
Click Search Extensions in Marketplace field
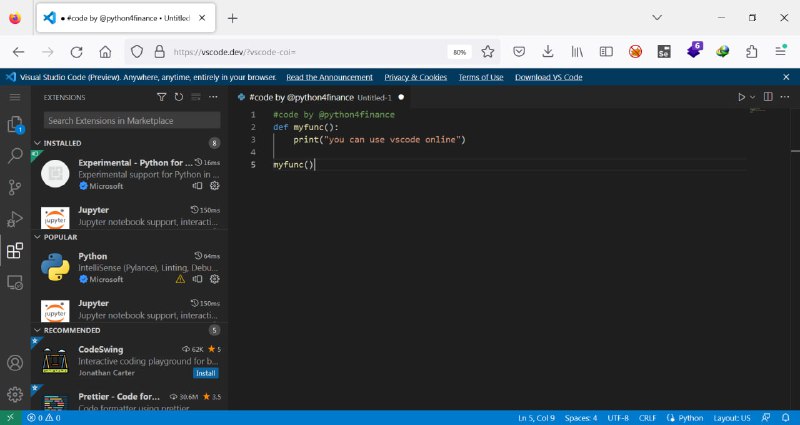pos(132,120)
